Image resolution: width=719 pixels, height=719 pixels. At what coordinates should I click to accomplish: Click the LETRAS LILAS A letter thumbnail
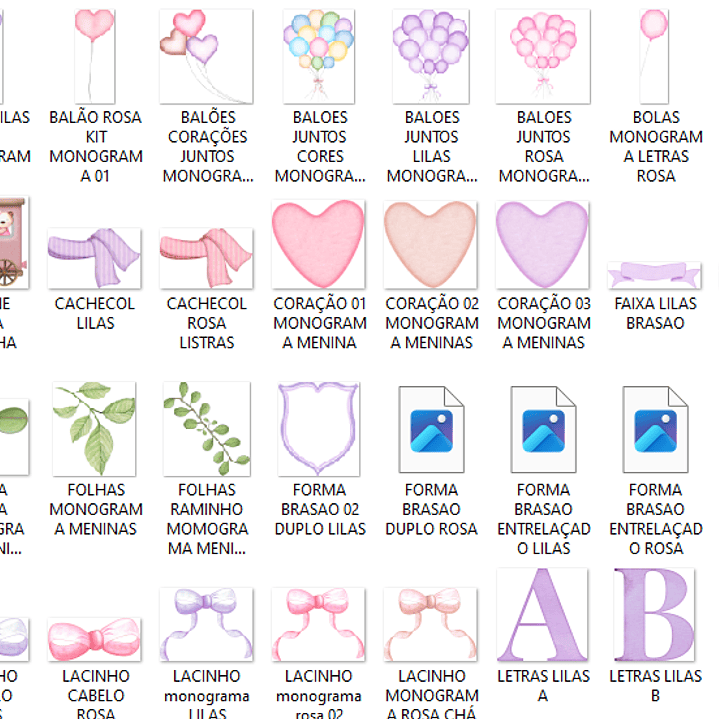coord(542,614)
